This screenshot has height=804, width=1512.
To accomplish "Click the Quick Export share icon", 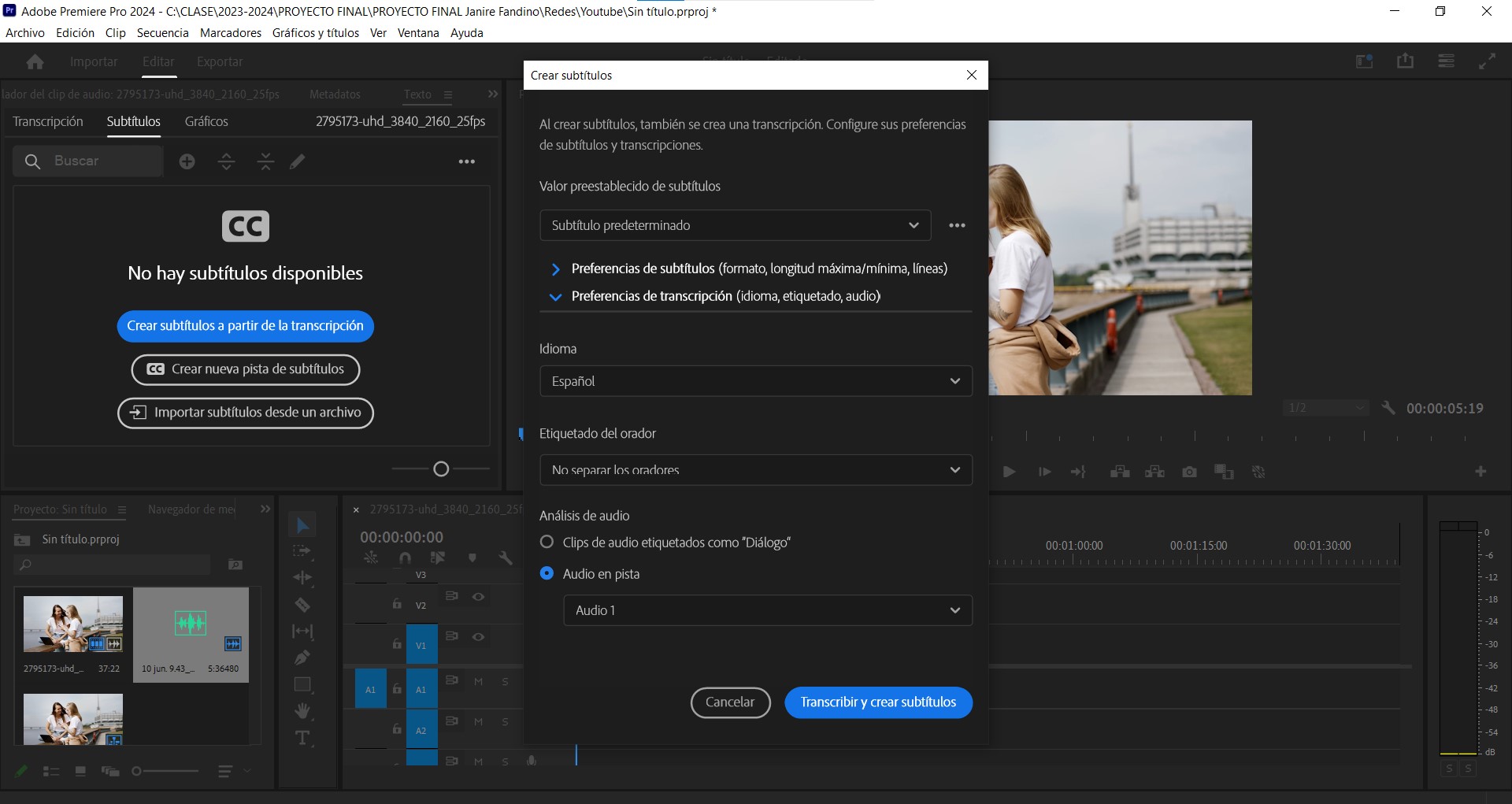I will [1406, 61].
